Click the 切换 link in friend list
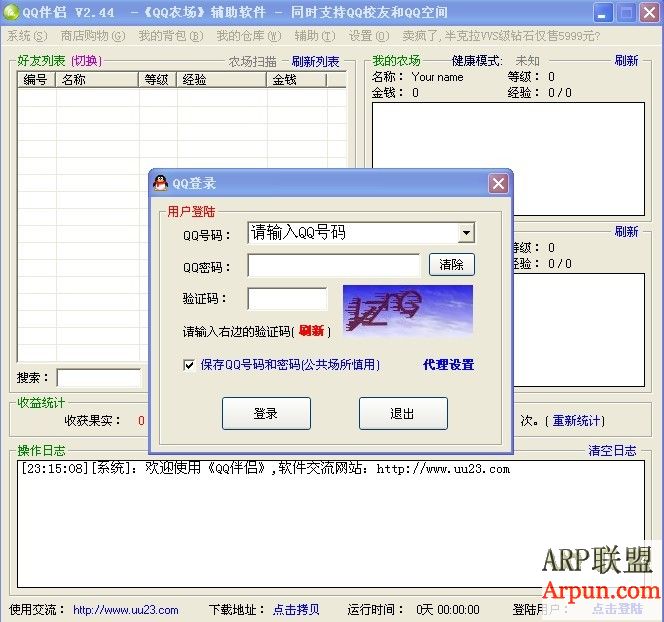This screenshot has width=664, height=622. point(87,61)
